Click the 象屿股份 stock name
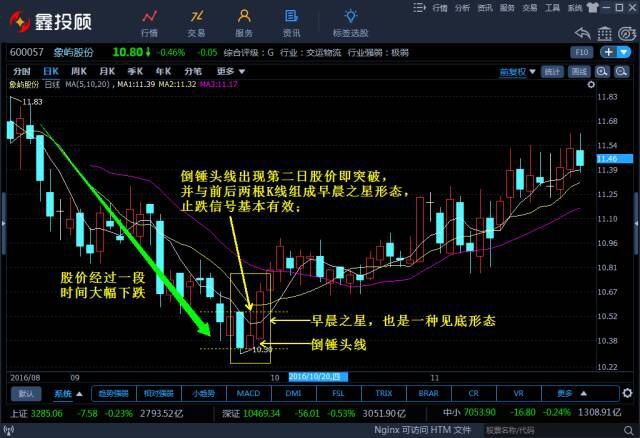Image resolution: width=640 pixels, height=438 pixels. (x=73, y=52)
